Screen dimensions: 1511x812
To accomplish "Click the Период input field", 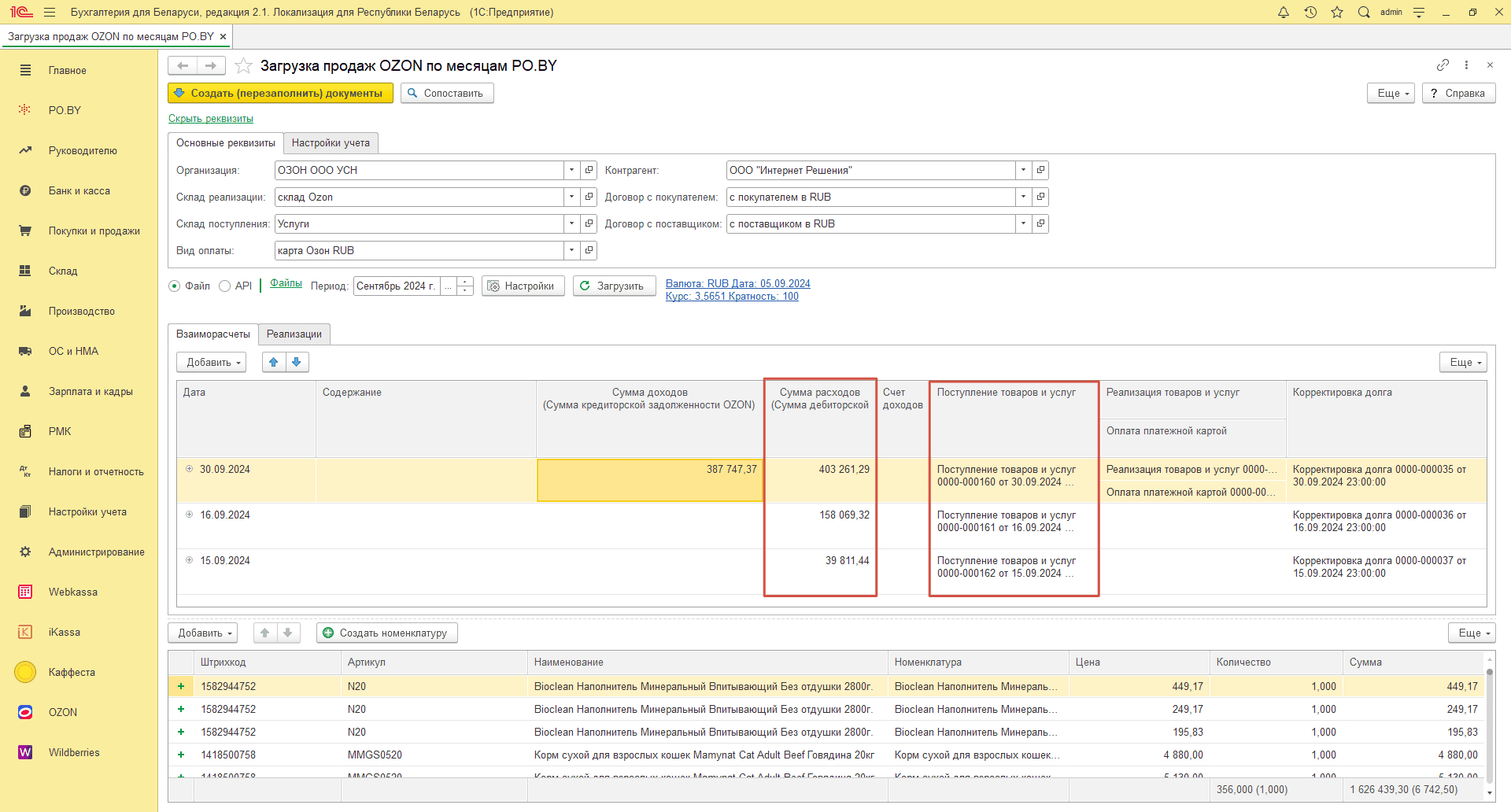I will pos(397,286).
